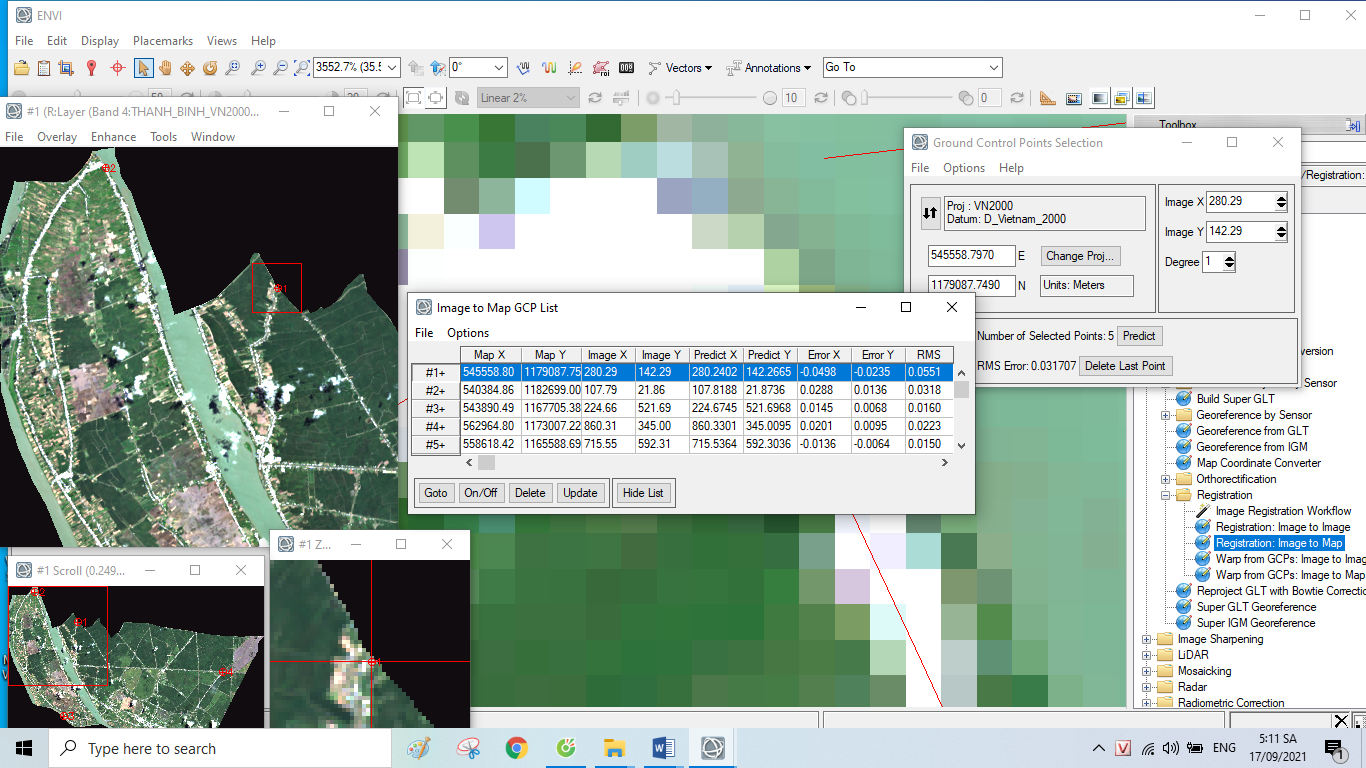Click the swap arrows button beside Proj VN2000
This screenshot has height=768, width=1366.
coord(930,213)
